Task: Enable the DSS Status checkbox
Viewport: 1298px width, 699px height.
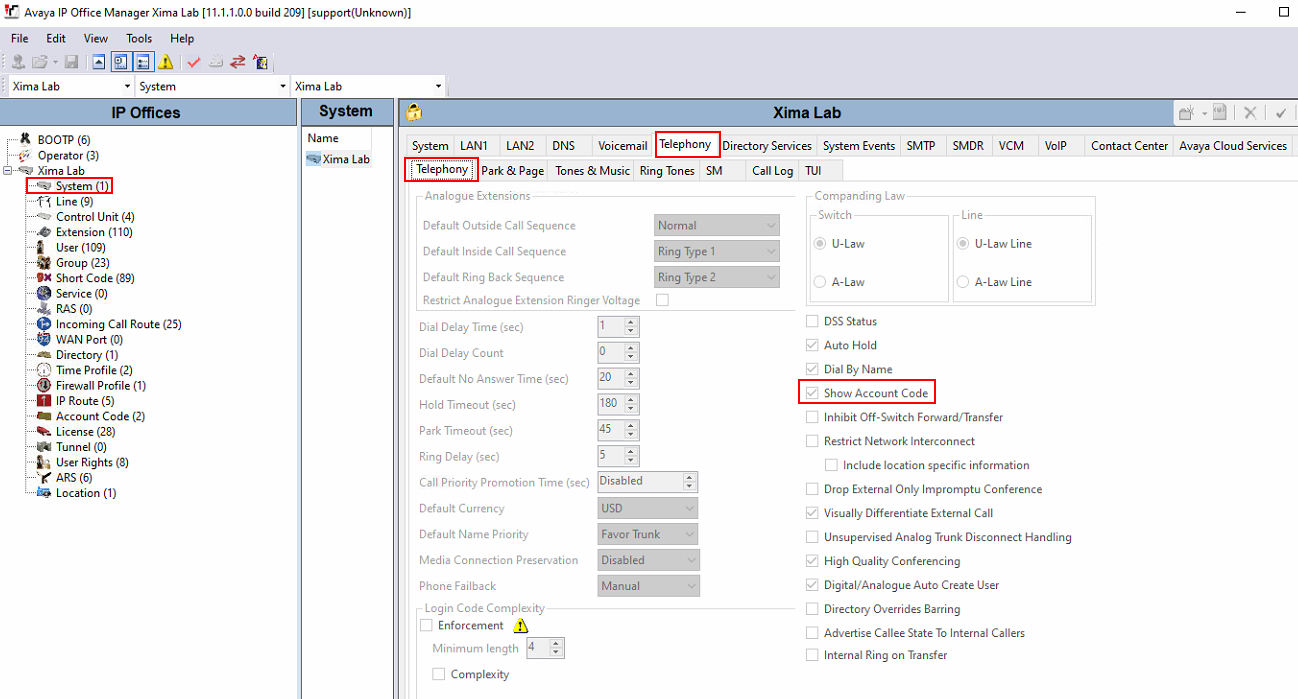Action: (x=812, y=320)
